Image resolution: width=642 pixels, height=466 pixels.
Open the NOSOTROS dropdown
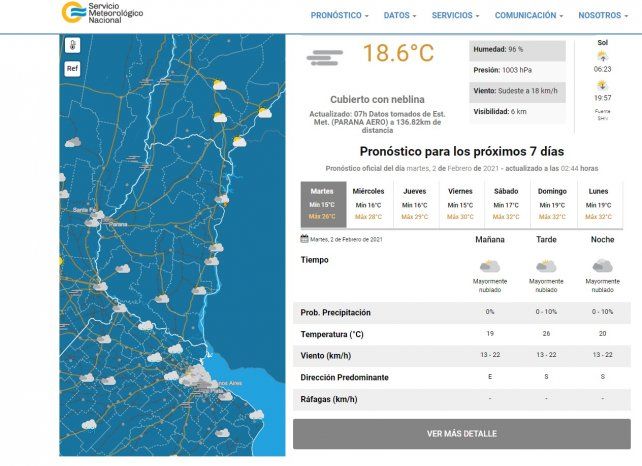(x=603, y=16)
